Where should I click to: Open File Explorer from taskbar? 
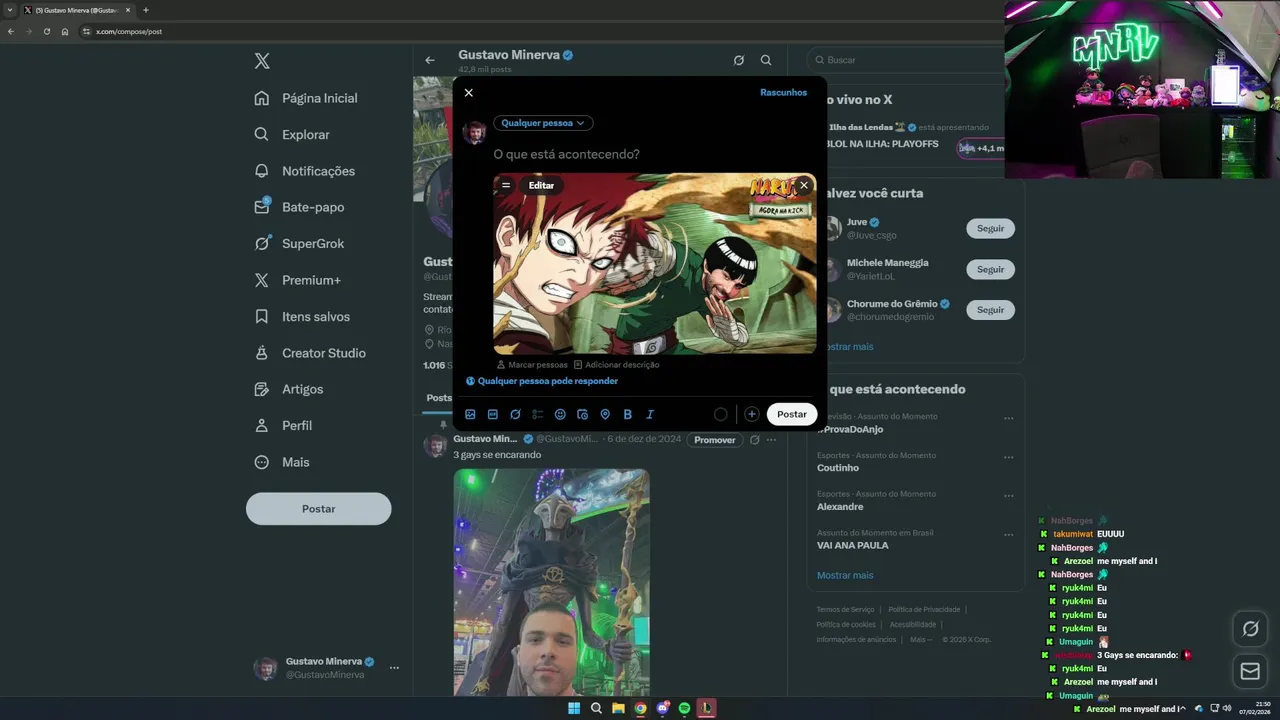click(618, 708)
